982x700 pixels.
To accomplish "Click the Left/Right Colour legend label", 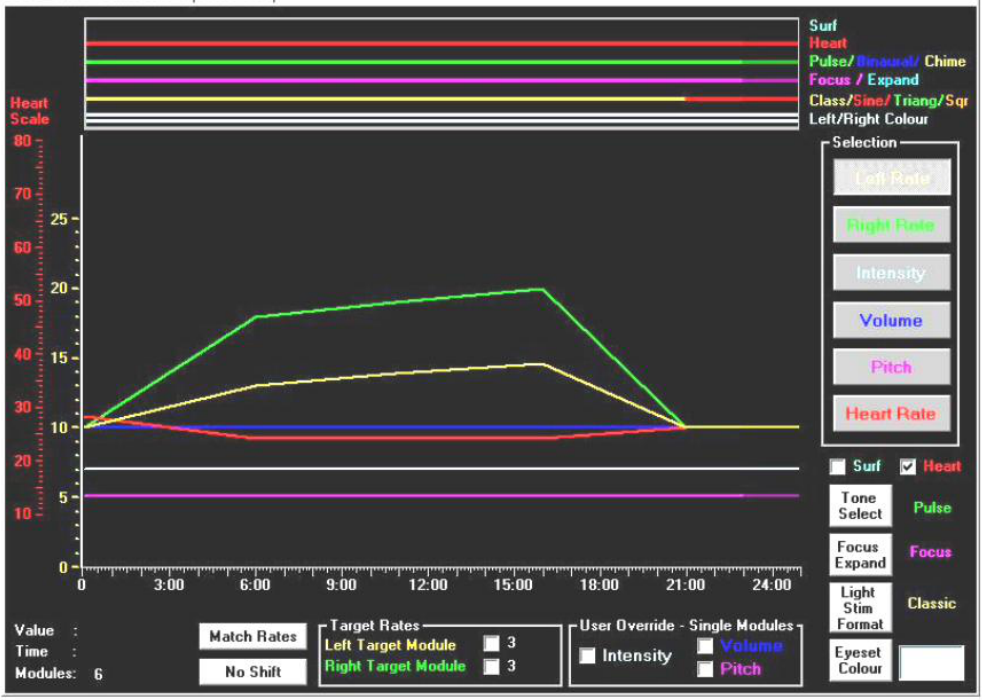I will [x=869, y=119].
